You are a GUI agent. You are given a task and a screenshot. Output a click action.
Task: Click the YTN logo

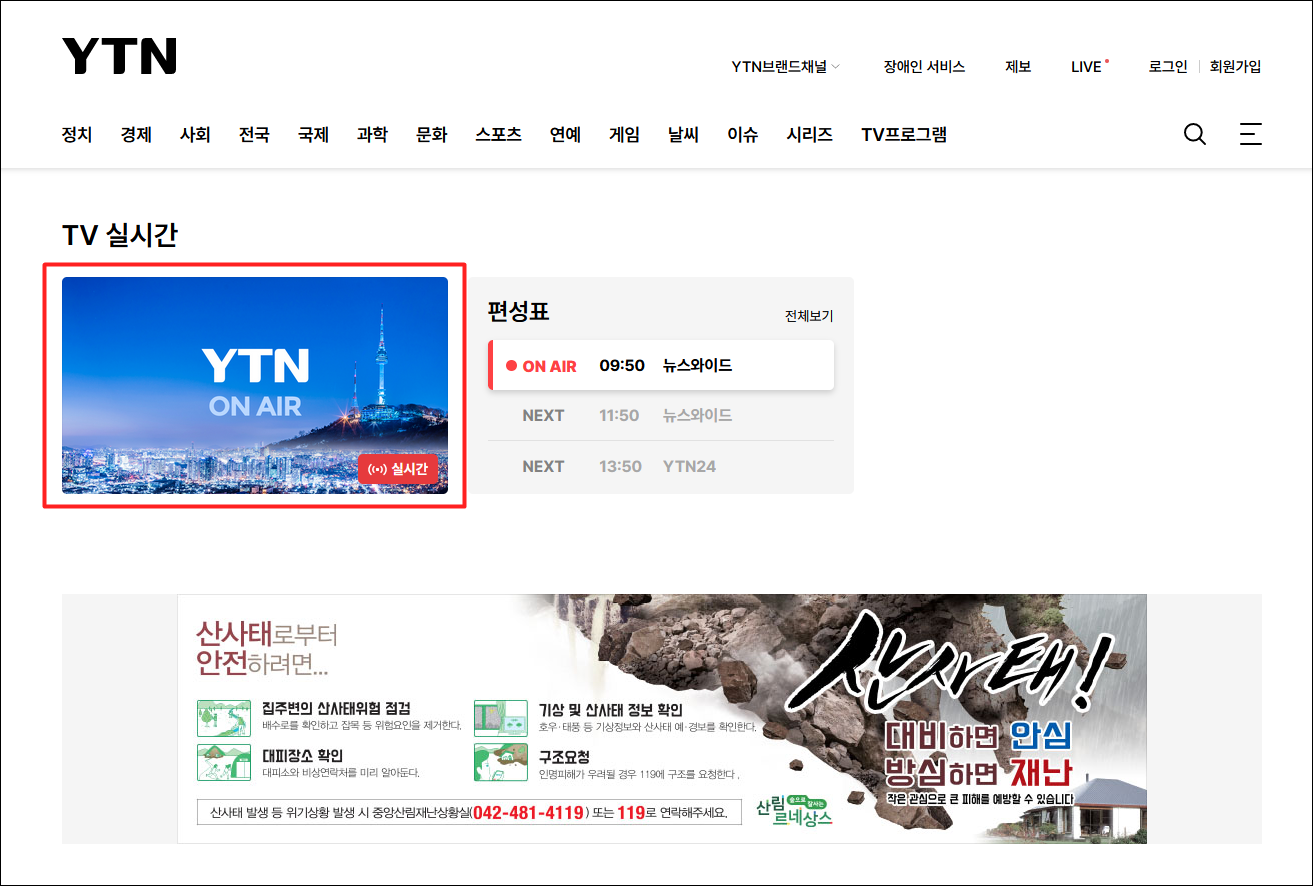coord(119,56)
